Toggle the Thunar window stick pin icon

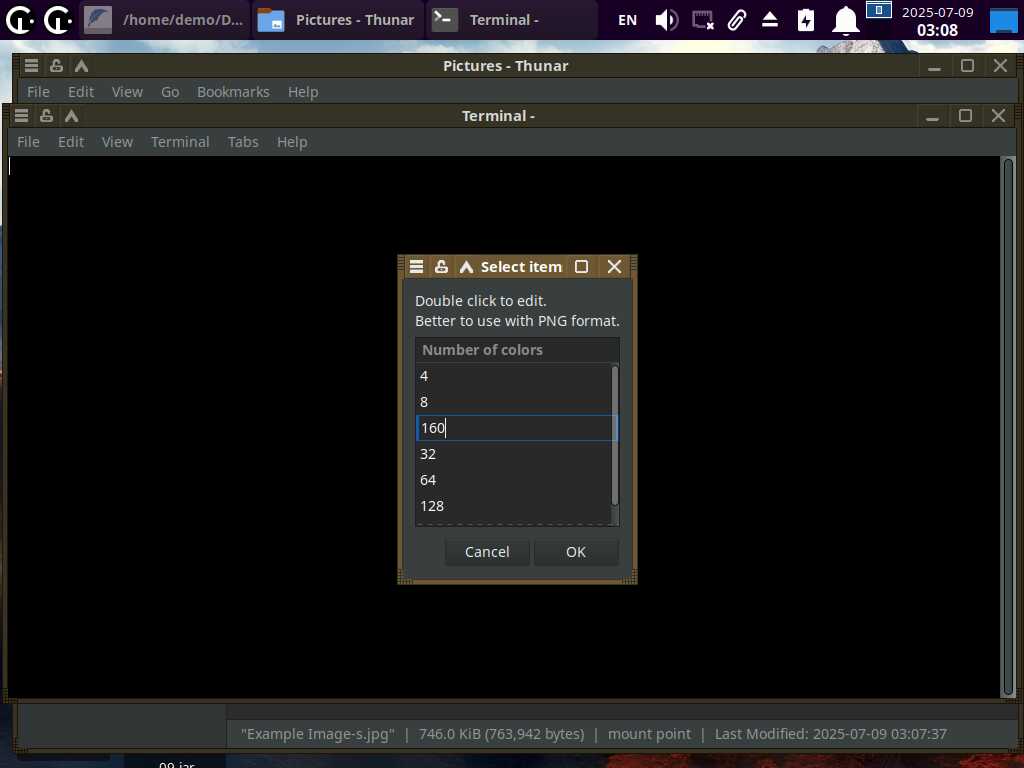56,65
